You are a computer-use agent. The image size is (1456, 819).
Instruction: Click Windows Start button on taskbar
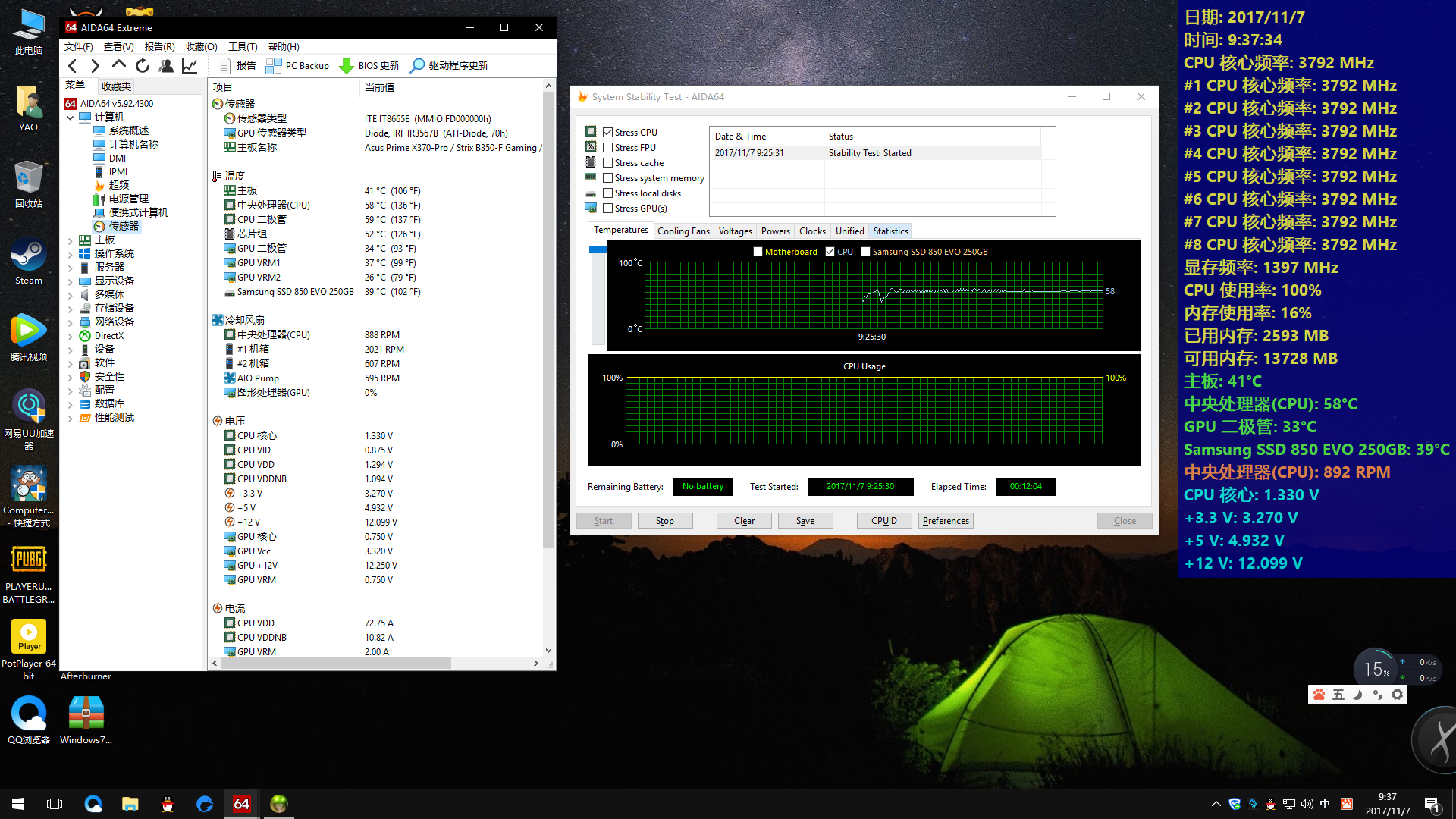(x=18, y=804)
